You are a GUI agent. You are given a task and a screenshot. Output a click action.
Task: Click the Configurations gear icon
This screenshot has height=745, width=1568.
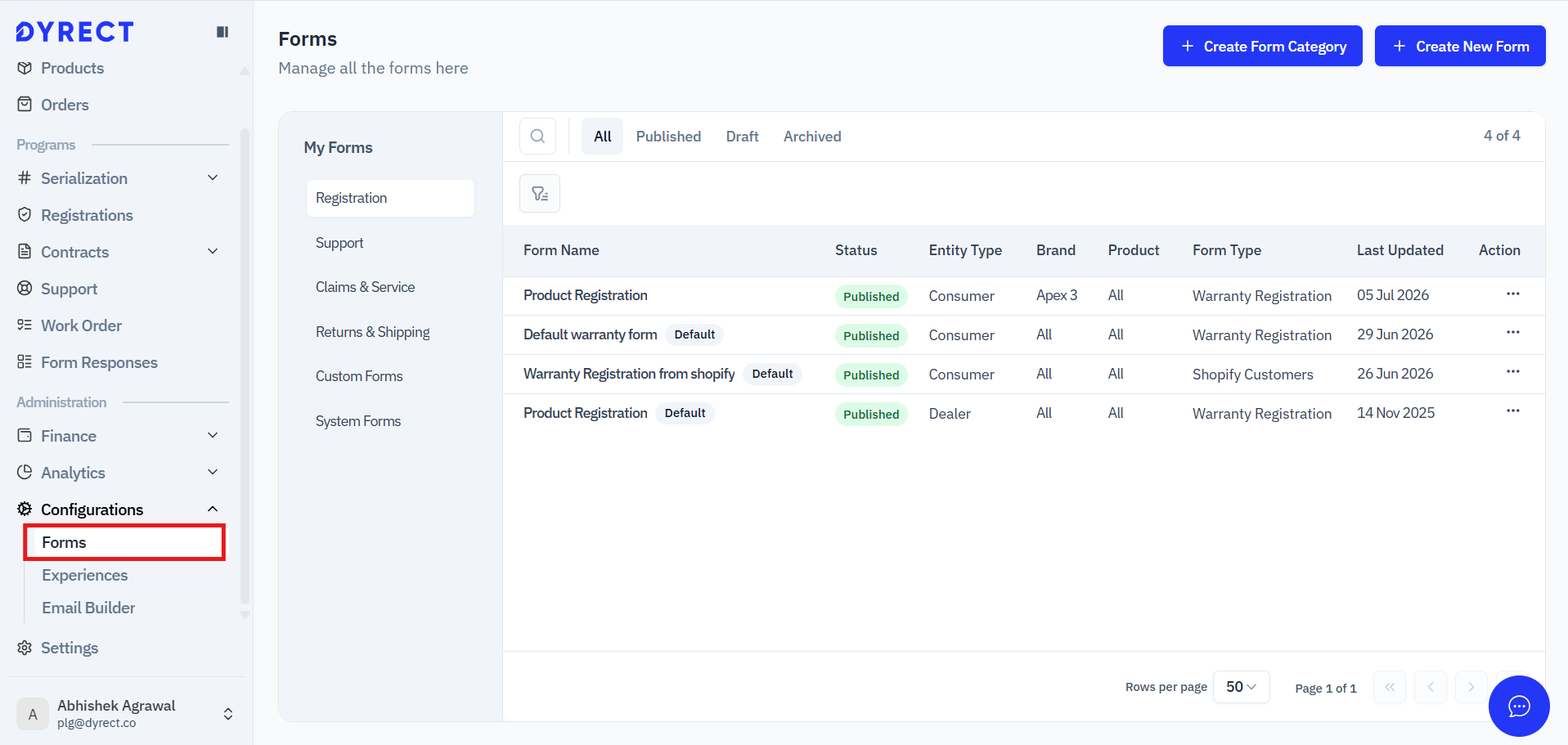click(x=25, y=509)
